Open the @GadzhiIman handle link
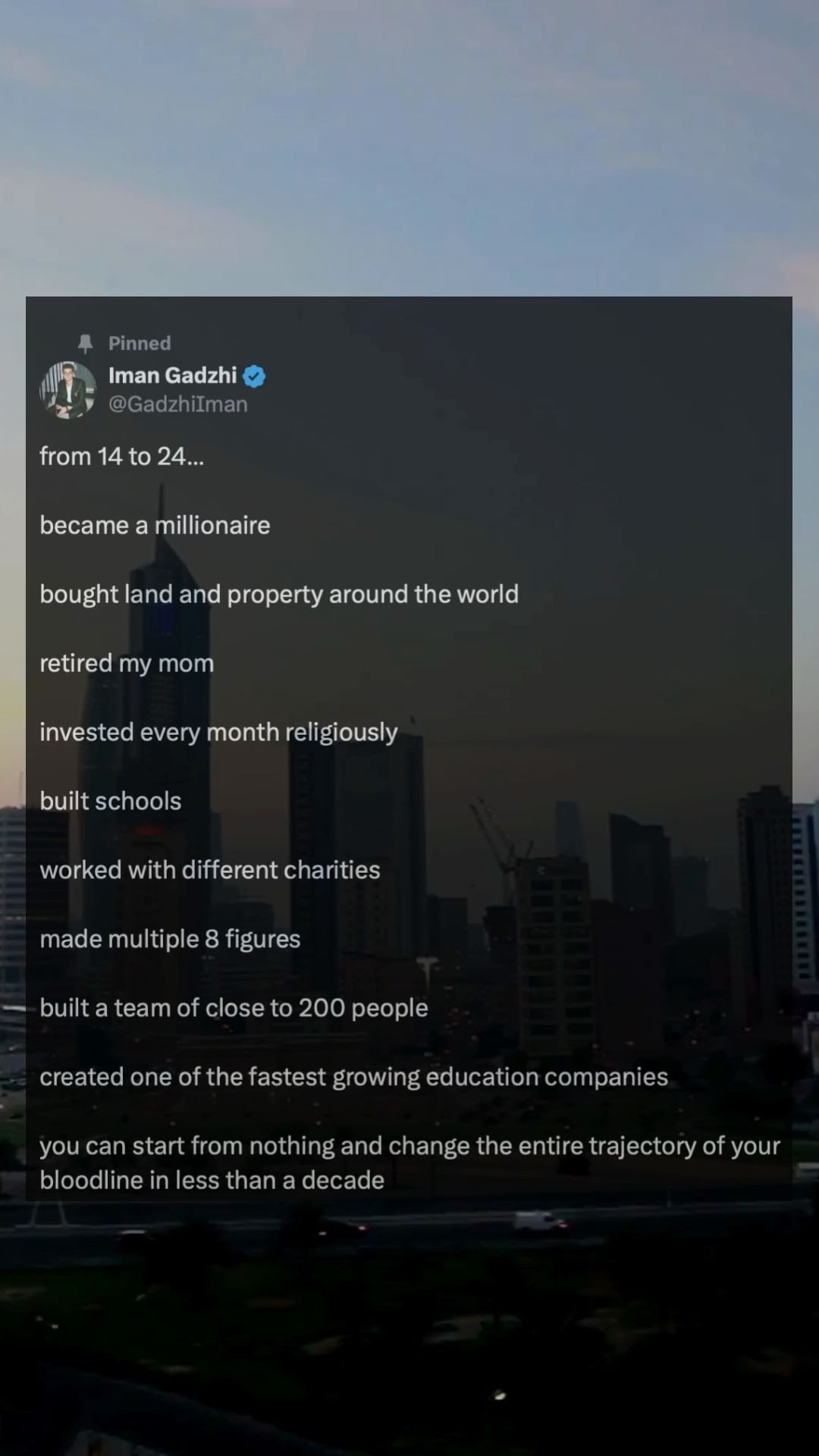The width and height of the screenshot is (819, 1456). tap(178, 404)
